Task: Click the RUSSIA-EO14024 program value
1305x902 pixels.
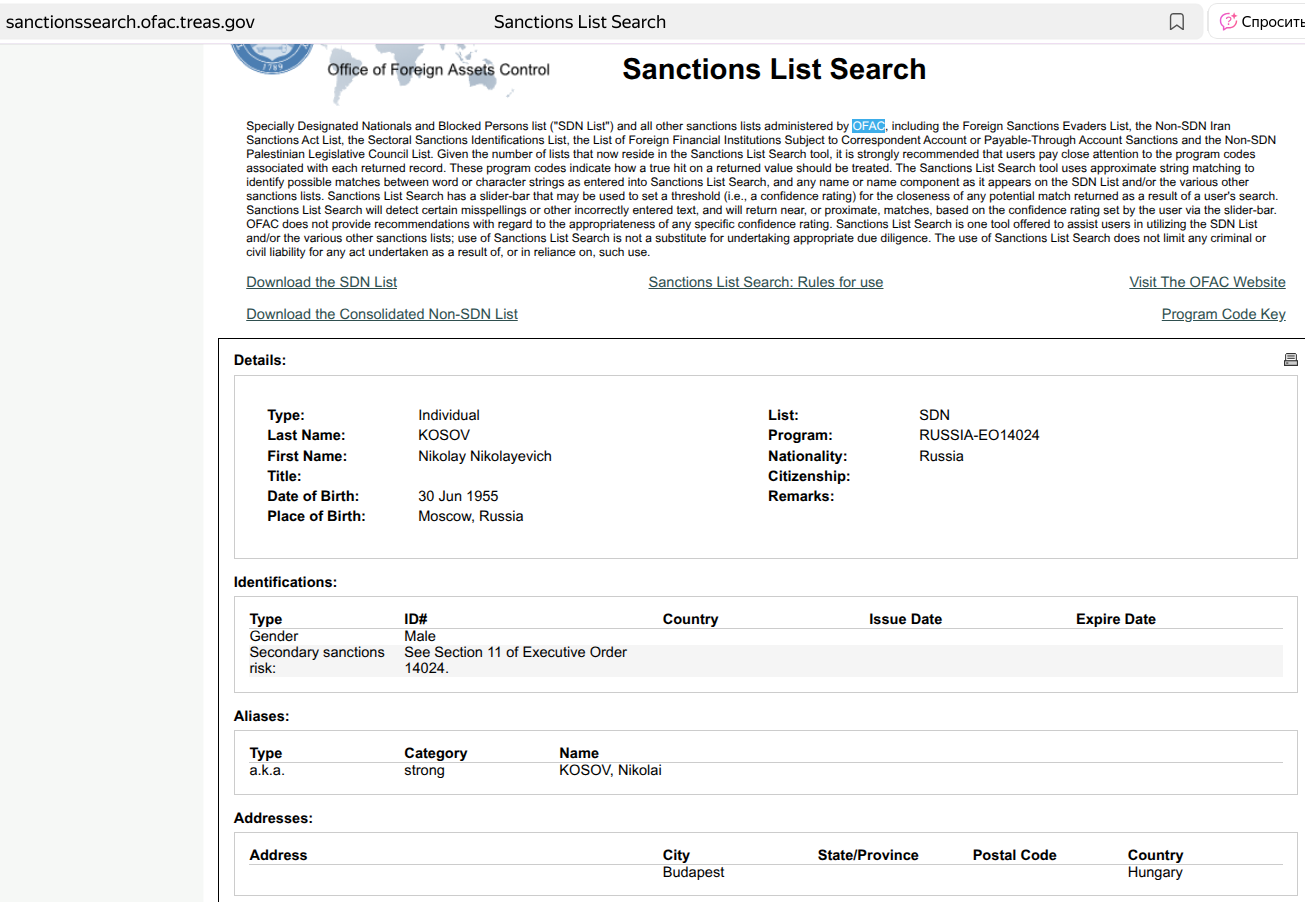Action: (x=979, y=435)
